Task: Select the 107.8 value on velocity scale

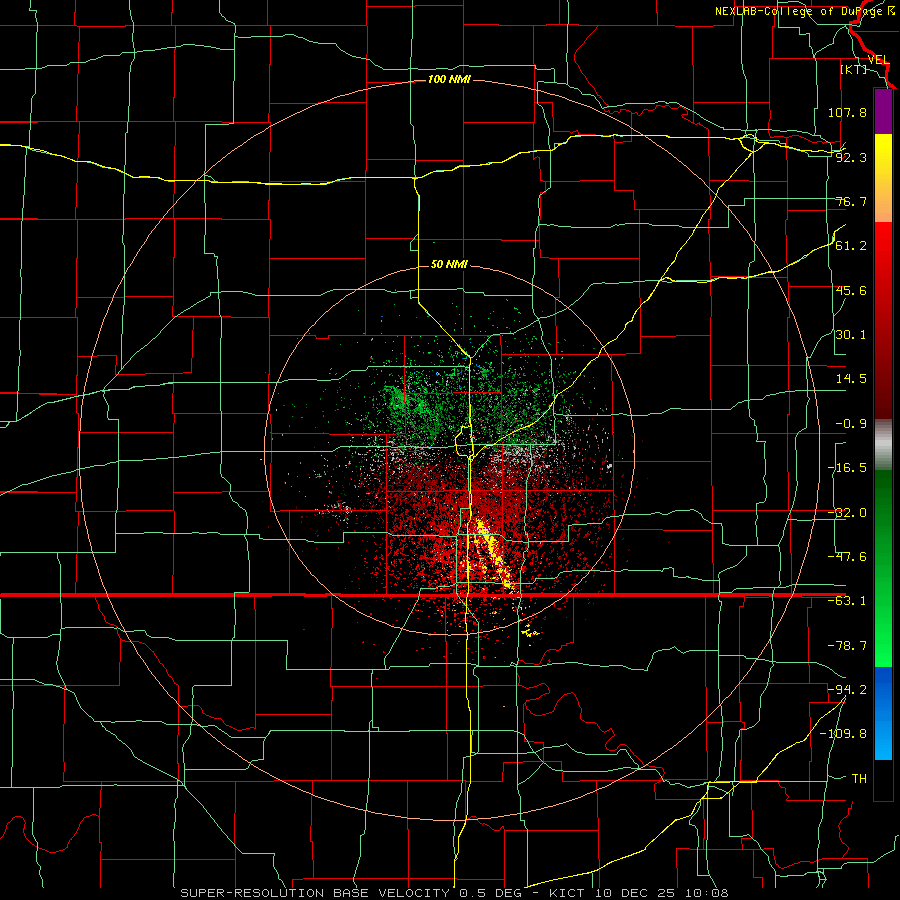Action: pyautogui.click(x=847, y=112)
